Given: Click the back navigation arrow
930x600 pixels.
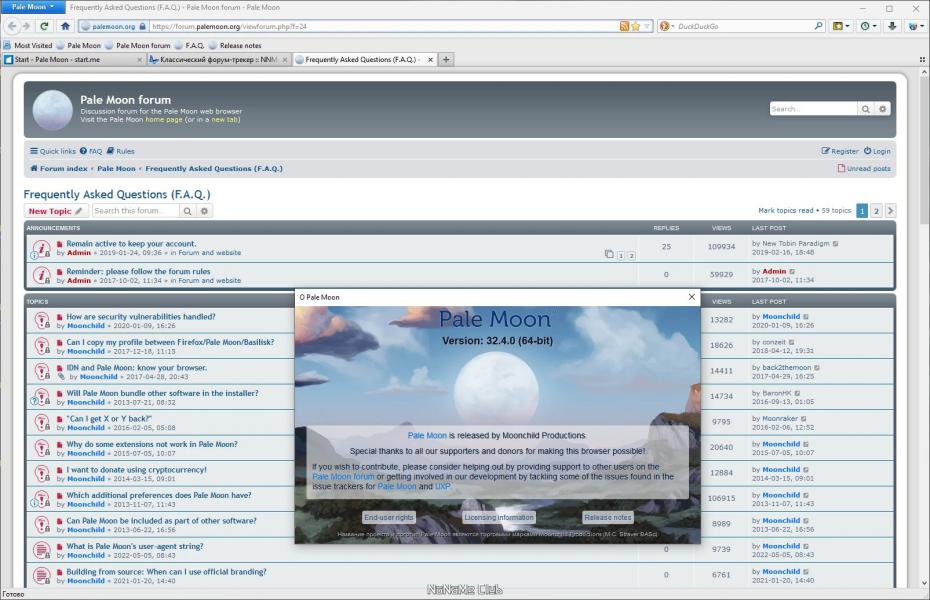Looking at the screenshot, I should pyautogui.click(x=12, y=26).
